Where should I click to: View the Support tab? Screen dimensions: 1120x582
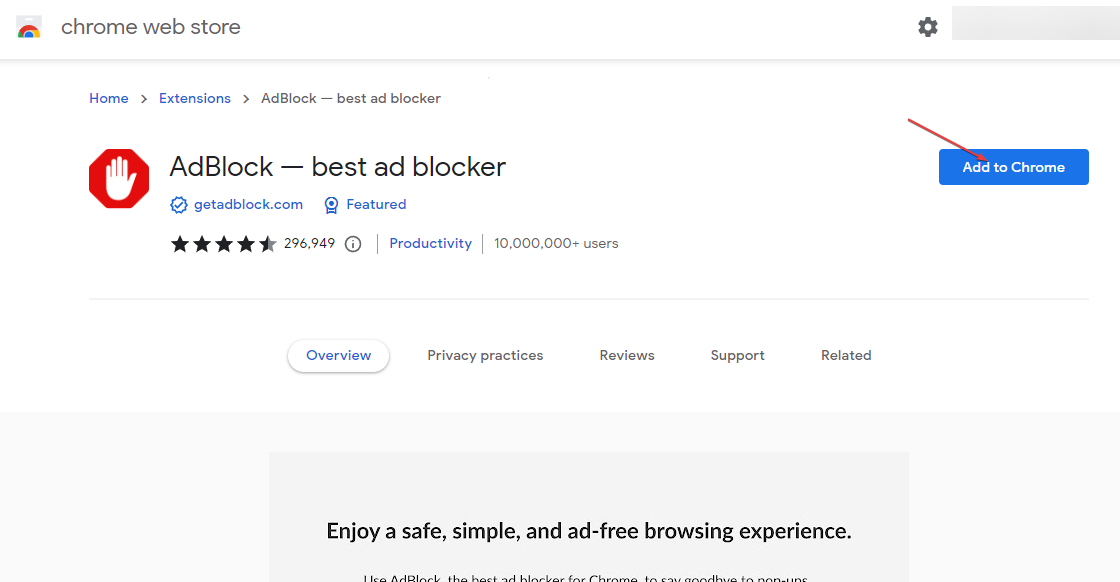pyautogui.click(x=737, y=355)
